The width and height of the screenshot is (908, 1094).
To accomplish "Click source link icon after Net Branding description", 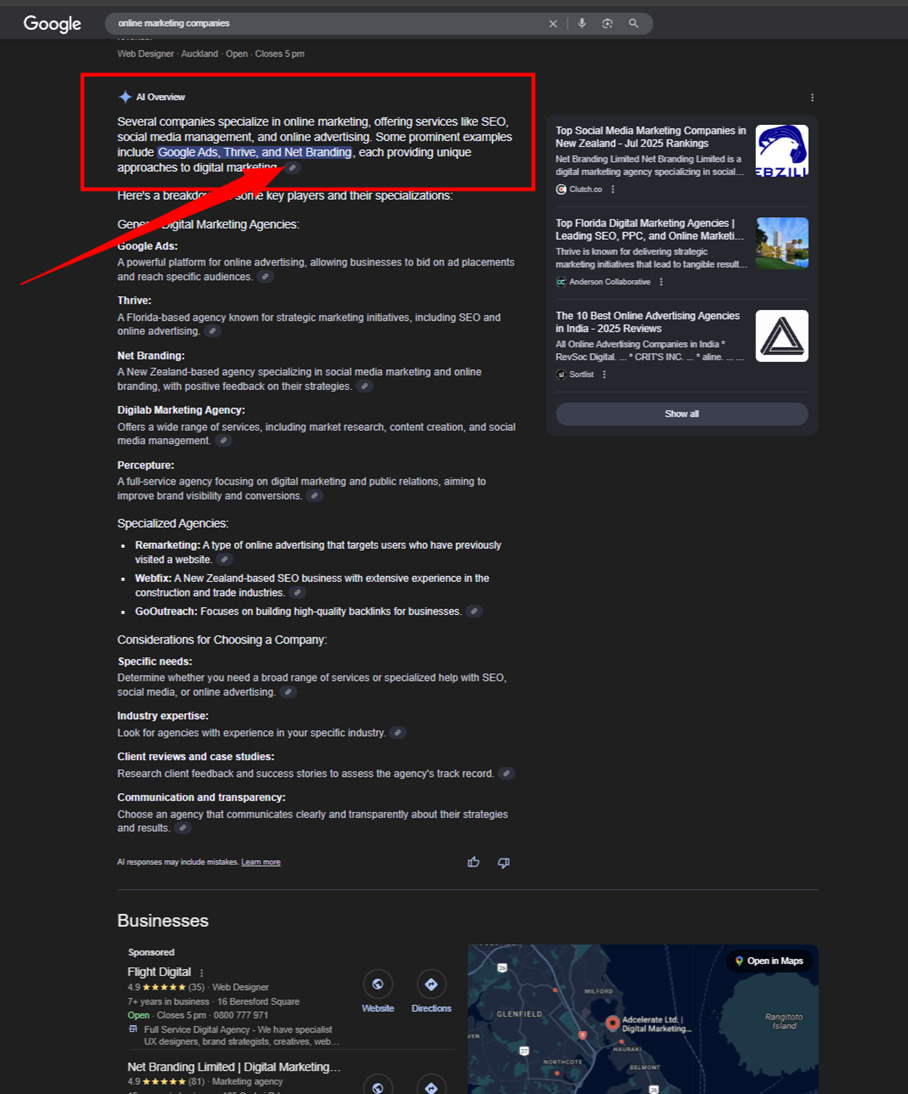I will point(364,387).
